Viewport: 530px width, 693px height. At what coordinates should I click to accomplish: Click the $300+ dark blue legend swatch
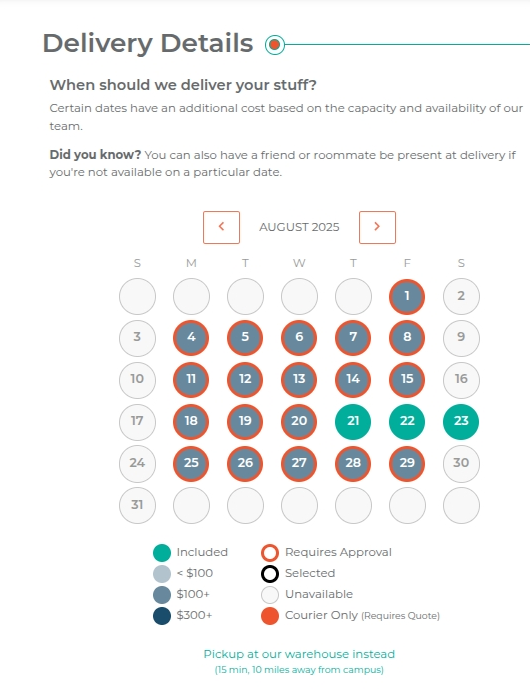162,616
